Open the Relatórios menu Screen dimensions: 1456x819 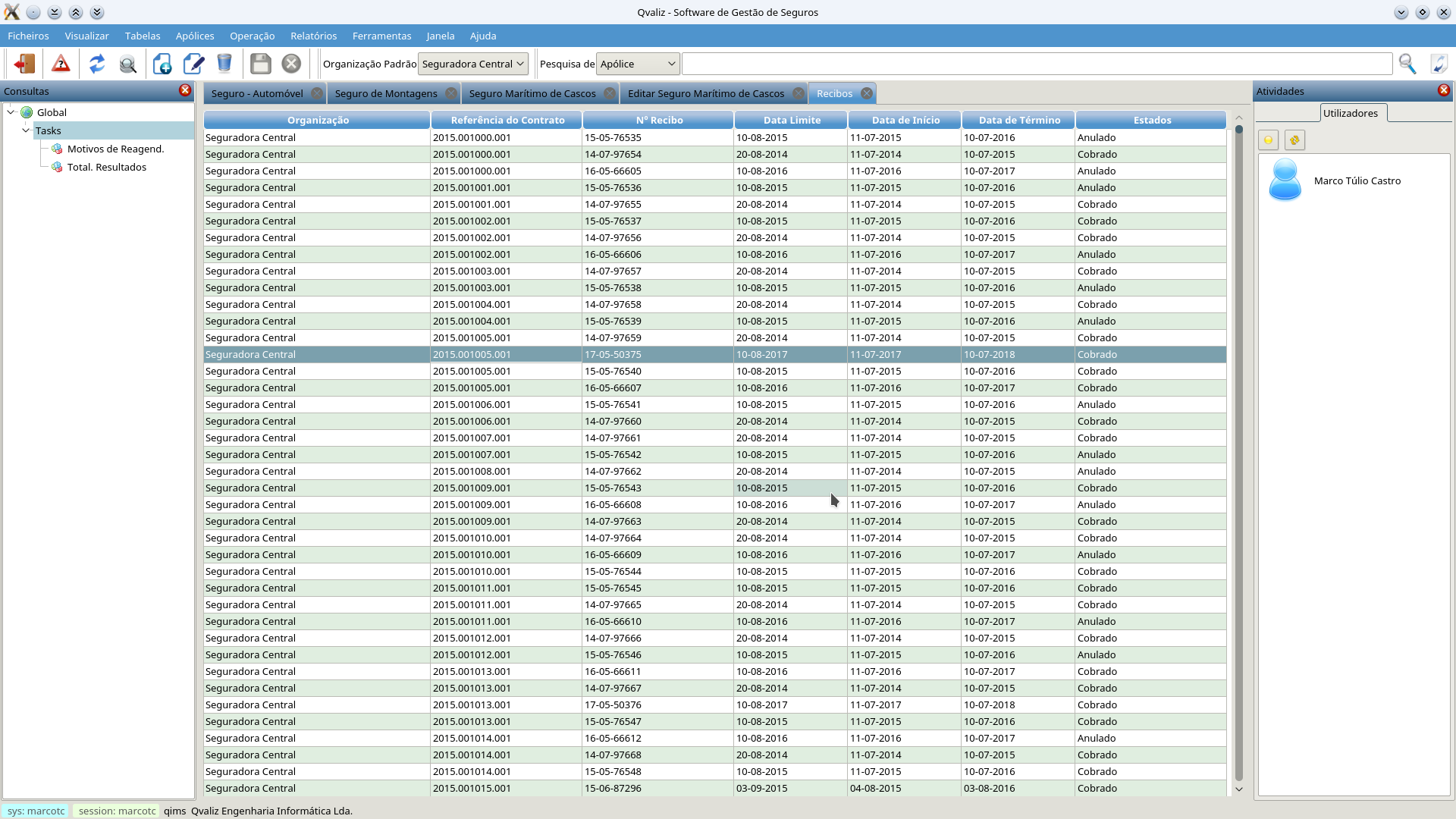[313, 36]
